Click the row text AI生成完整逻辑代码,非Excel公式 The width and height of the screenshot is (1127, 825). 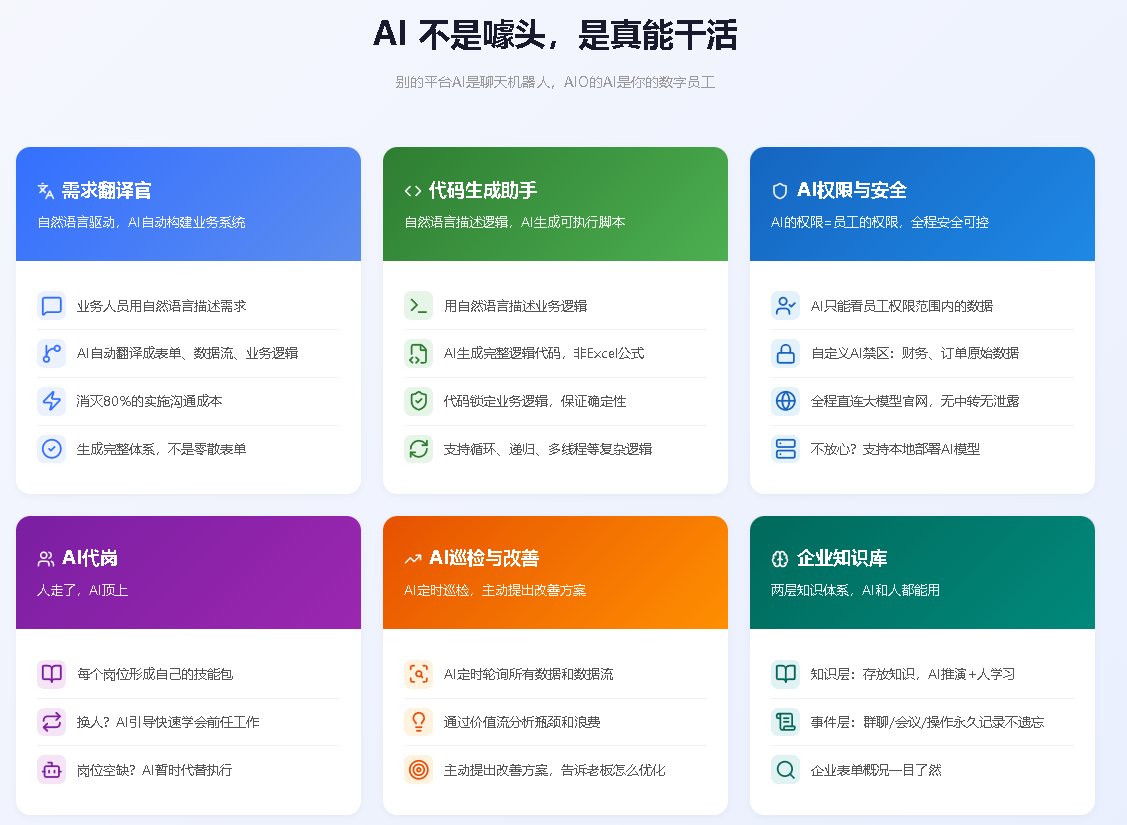pyautogui.click(x=544, y=354)
